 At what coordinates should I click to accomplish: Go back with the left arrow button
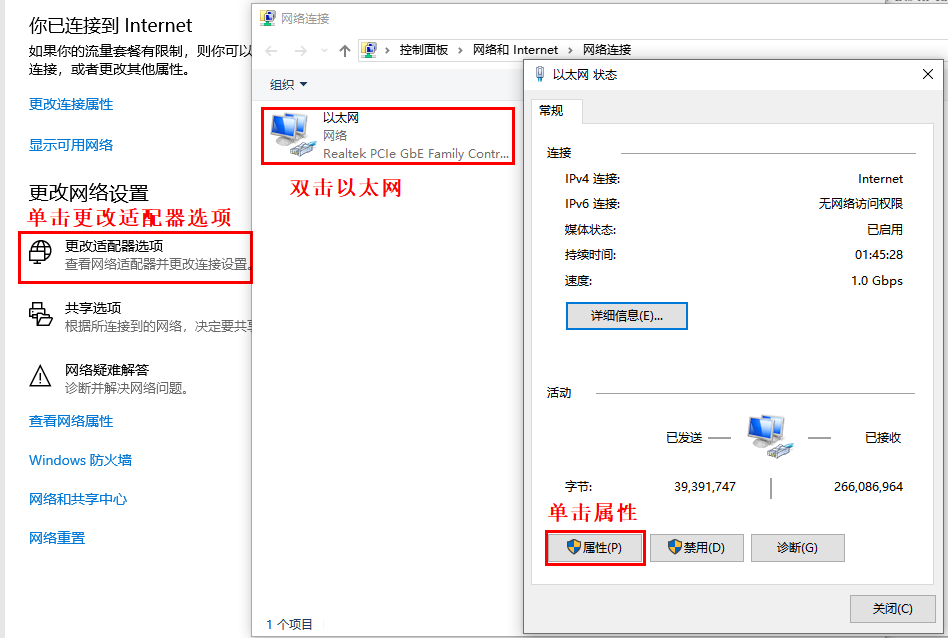271,51
